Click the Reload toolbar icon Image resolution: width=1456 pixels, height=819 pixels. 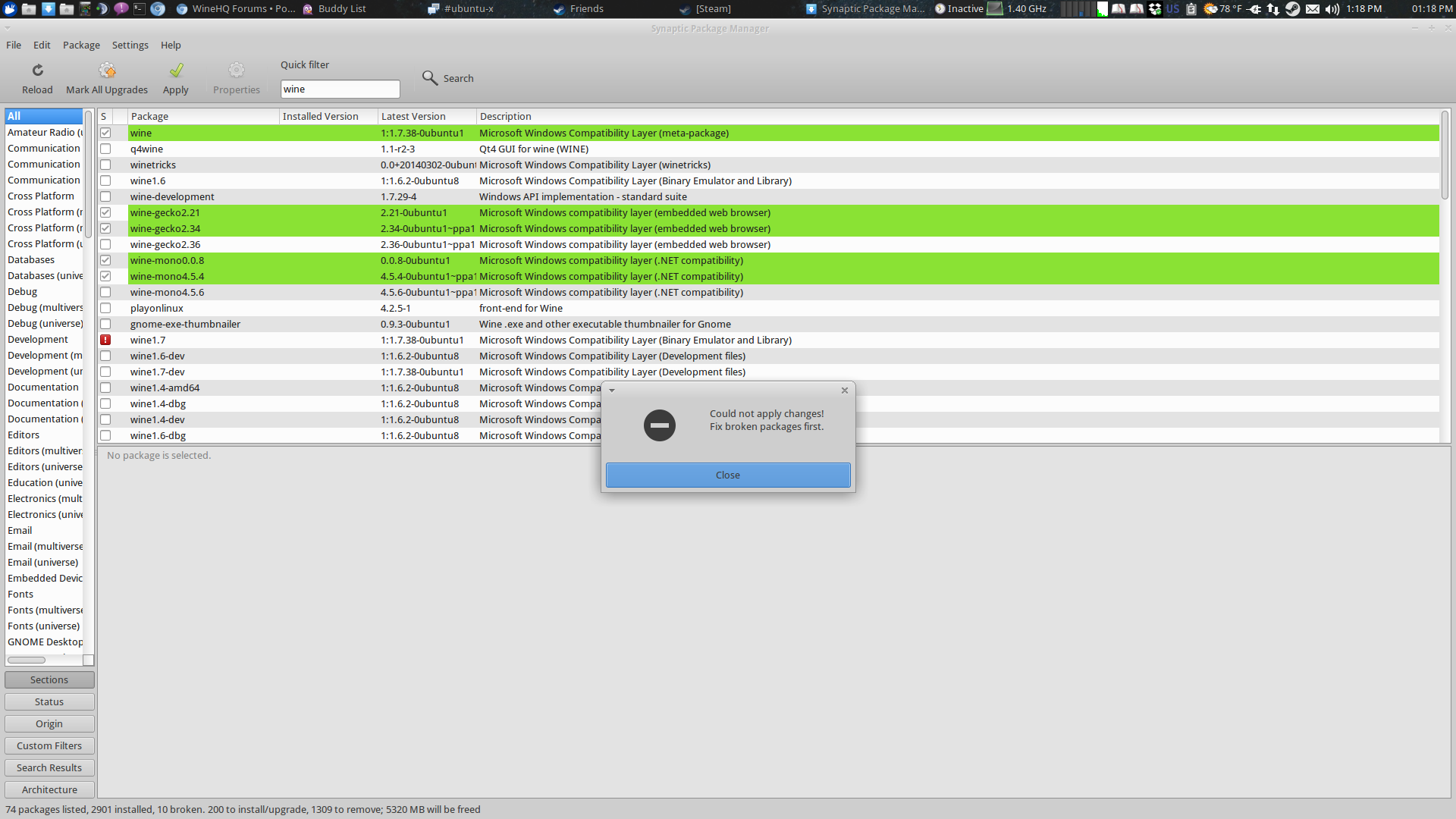tap(37, 71)
